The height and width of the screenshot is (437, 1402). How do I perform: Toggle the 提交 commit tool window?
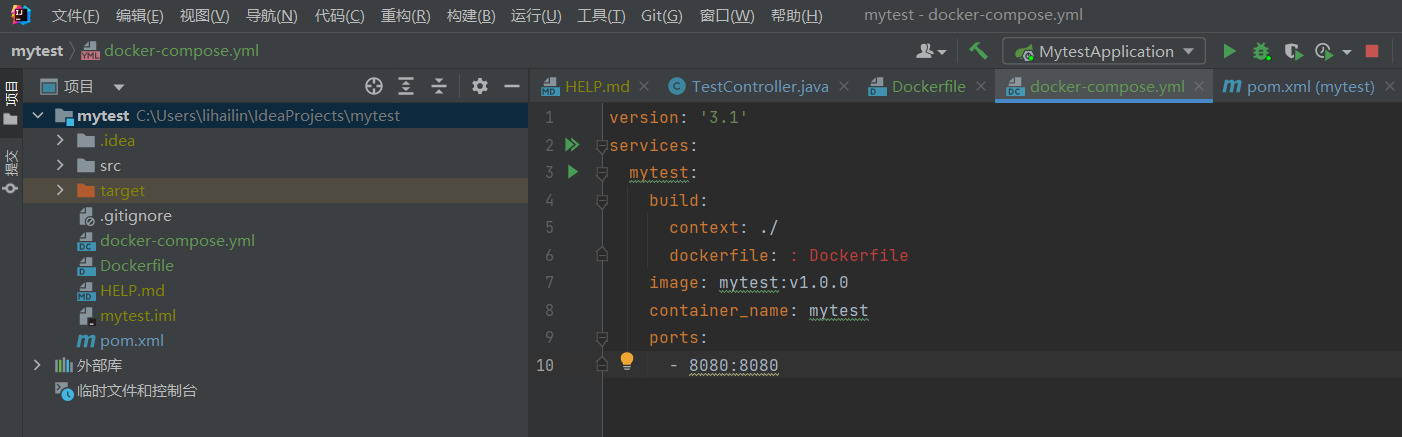coord(11,170)
